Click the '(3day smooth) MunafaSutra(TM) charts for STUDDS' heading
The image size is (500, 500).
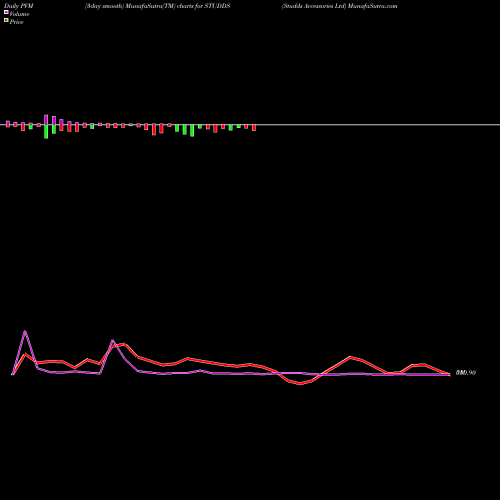tap(157, 6)
